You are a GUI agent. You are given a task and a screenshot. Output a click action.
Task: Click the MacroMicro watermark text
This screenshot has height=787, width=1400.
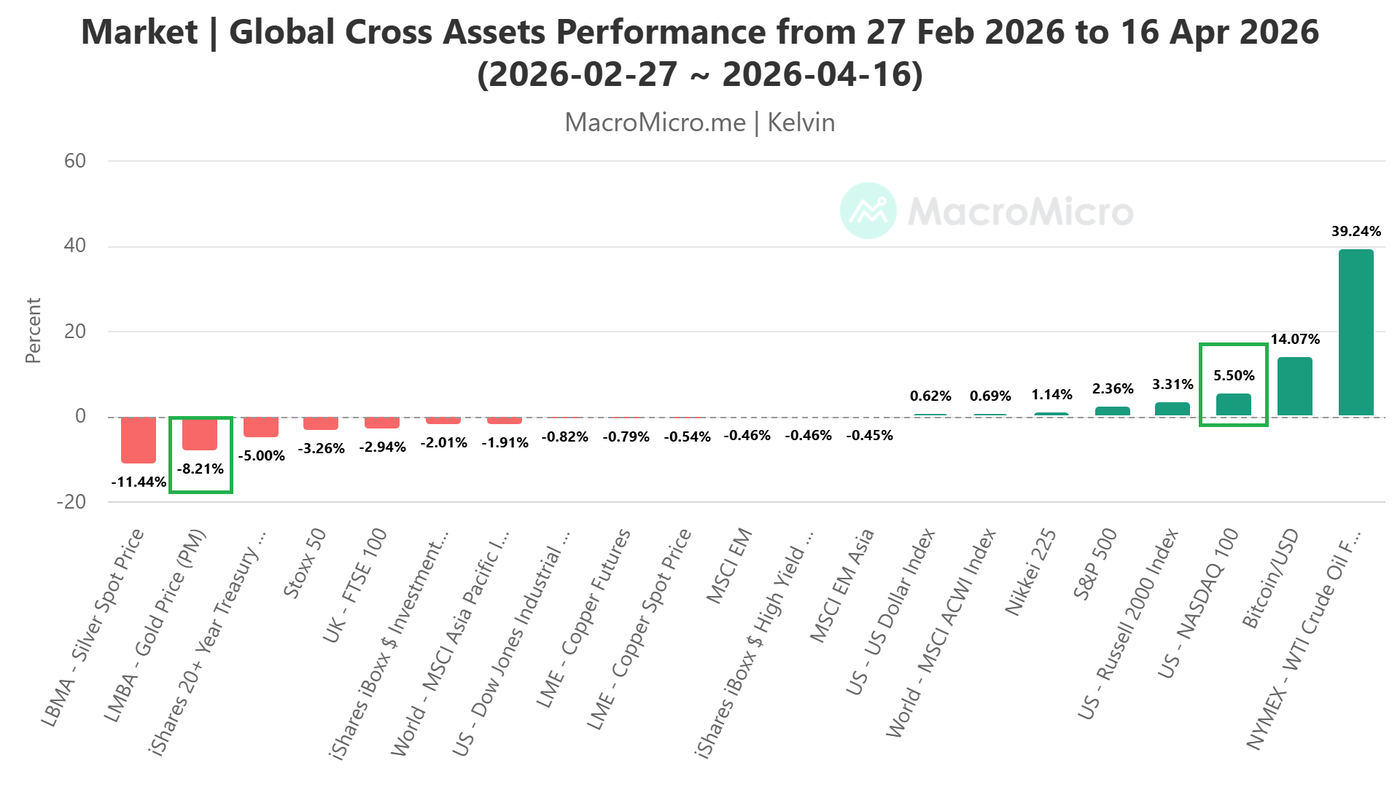point(1020,212)
